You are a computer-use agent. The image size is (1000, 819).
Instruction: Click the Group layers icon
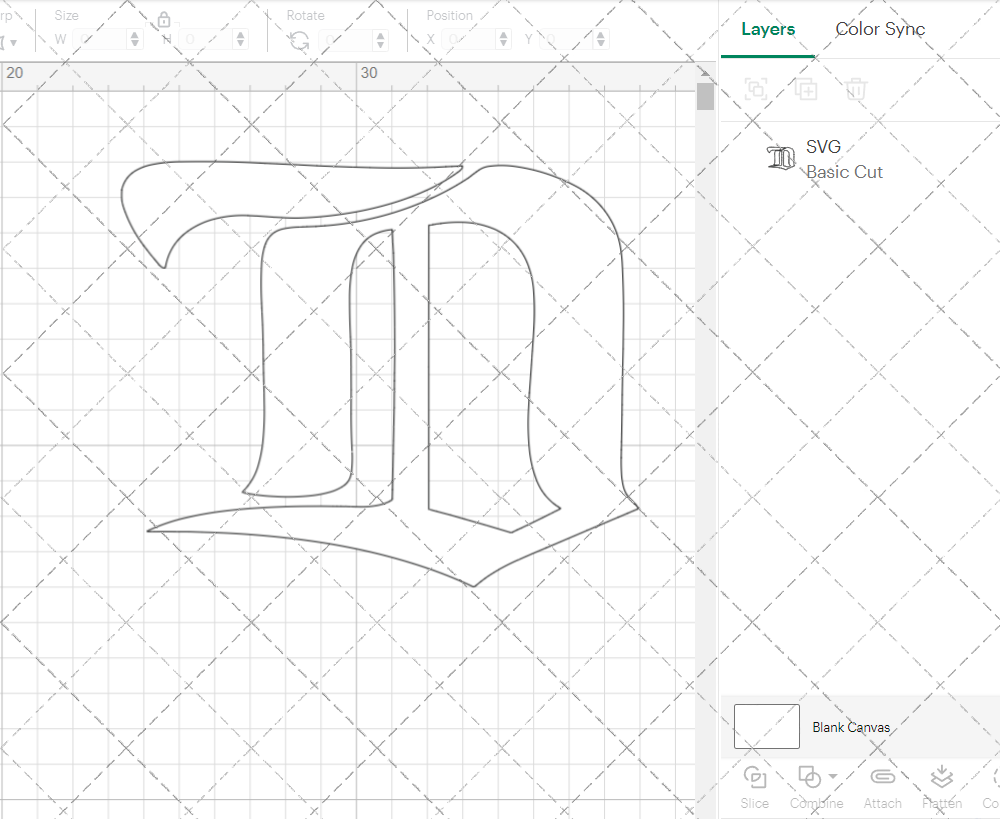756,89
